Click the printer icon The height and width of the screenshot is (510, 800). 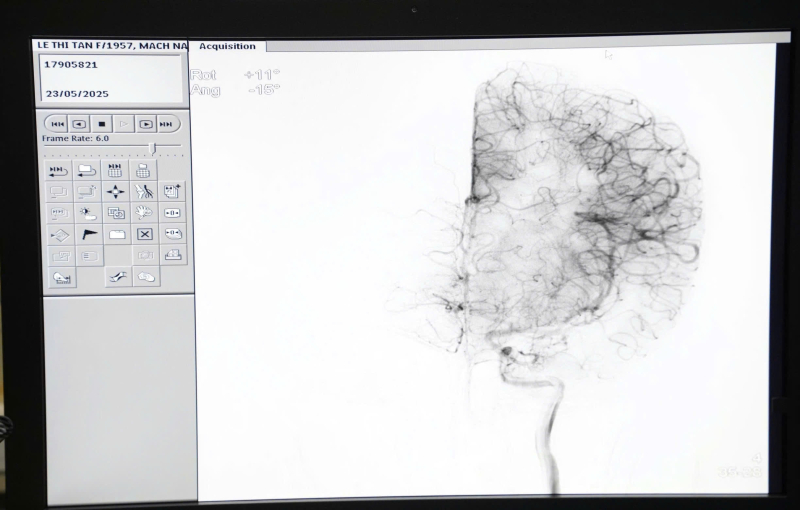click(172, 255)
